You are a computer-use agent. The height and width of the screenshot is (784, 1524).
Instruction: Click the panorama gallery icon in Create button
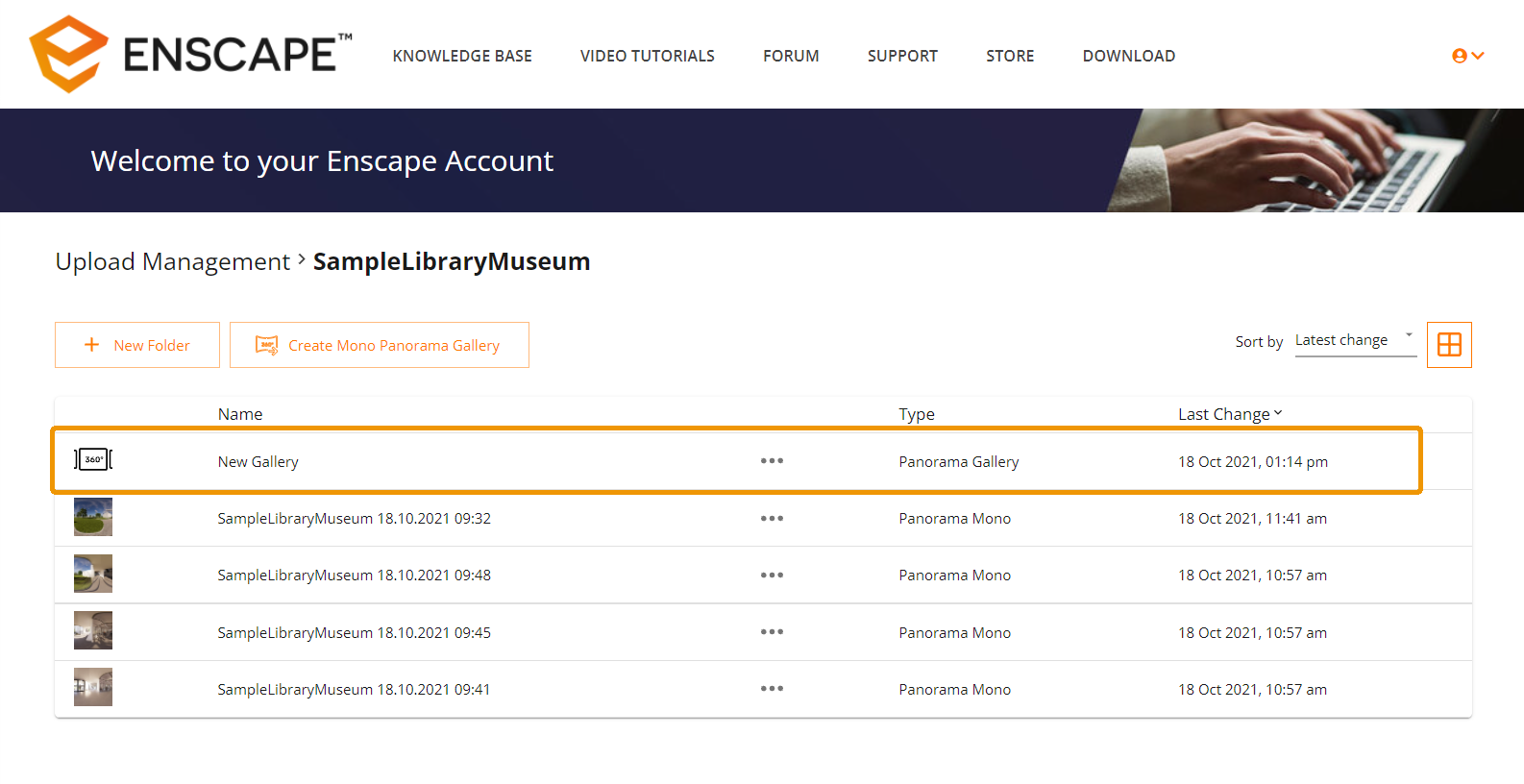pos(266,345)
